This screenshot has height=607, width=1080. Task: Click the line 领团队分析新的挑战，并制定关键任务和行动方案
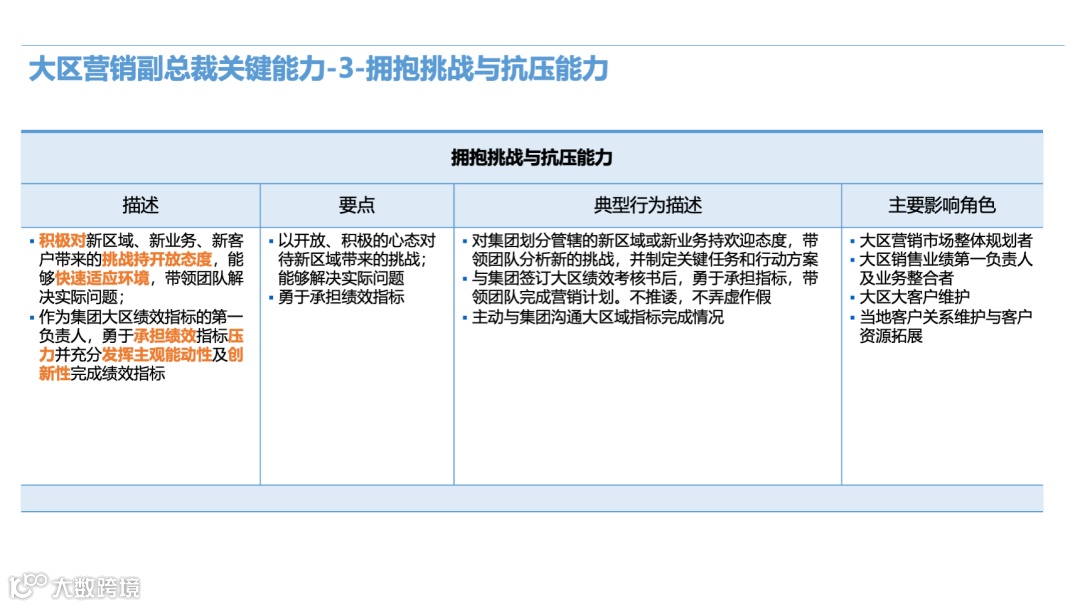tap(645, 260)
